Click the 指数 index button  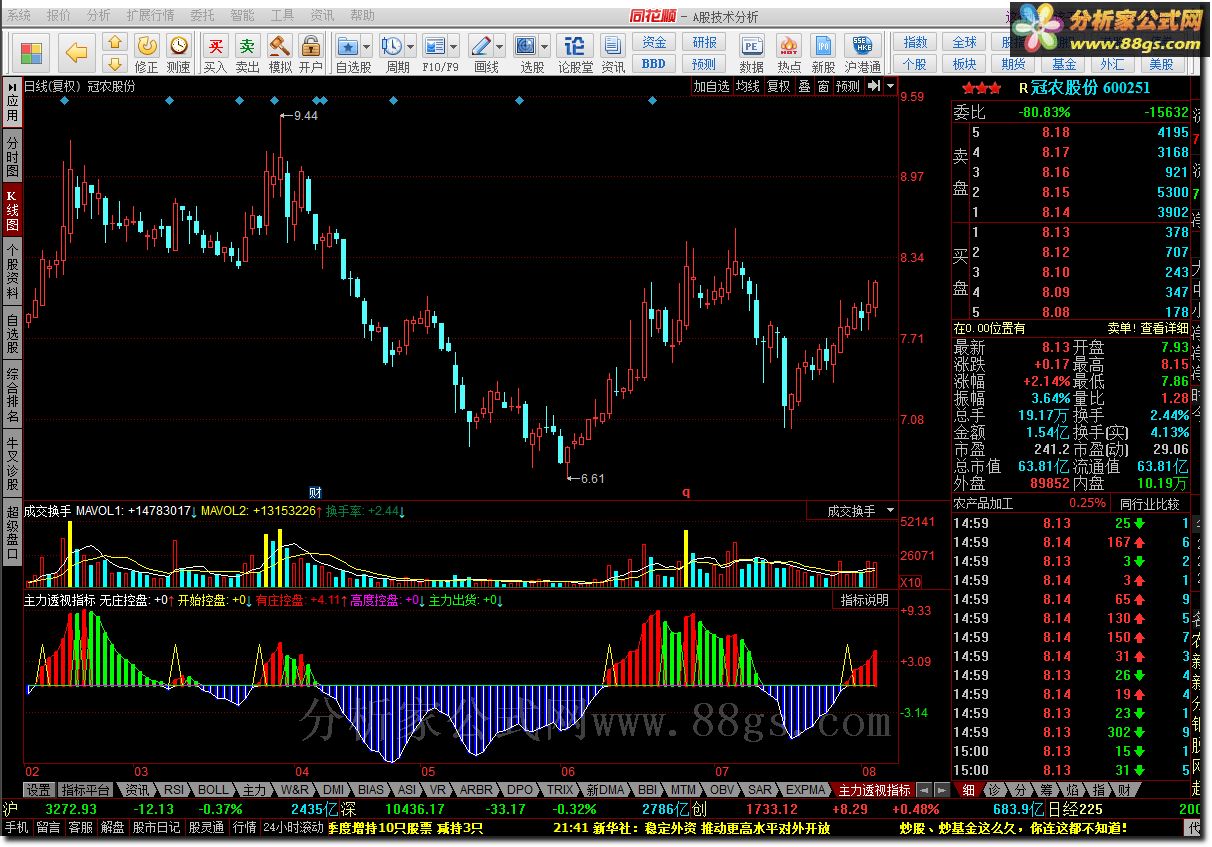coord(915,42)
